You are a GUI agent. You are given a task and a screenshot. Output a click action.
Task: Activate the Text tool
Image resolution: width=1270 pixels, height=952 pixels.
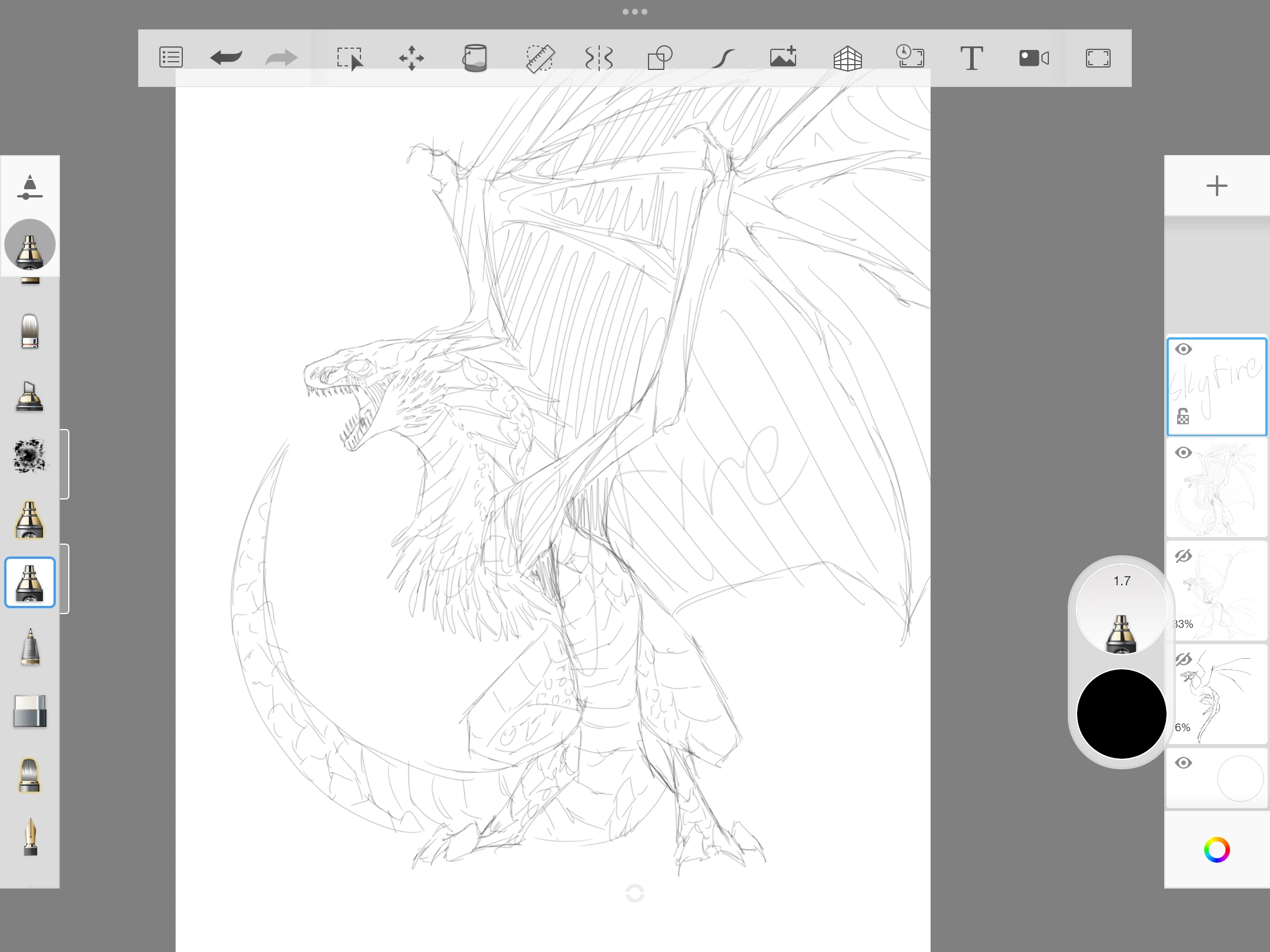coord(971,58)
